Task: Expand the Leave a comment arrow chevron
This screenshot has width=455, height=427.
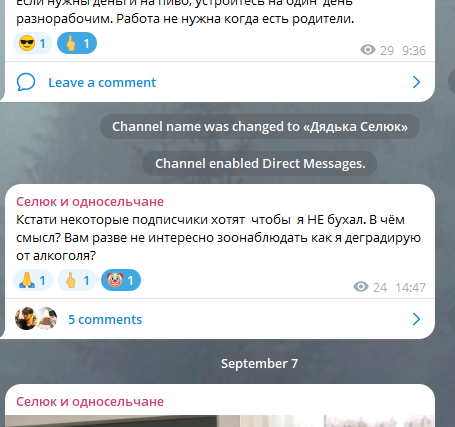Action: (416, 82)
